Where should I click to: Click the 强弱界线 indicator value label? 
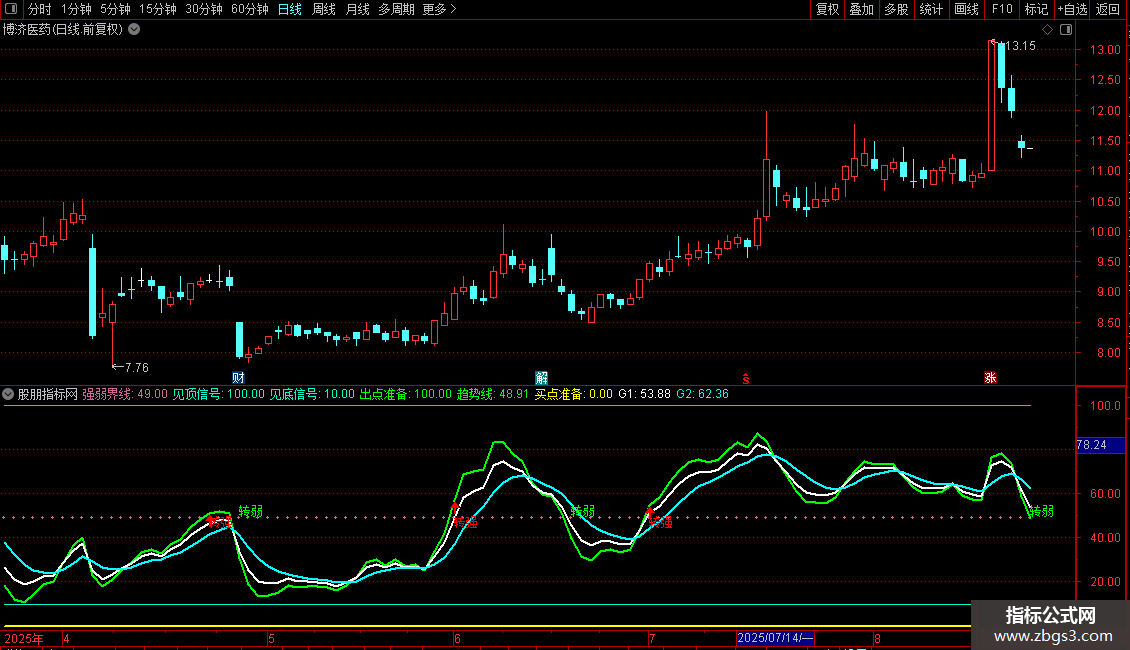click(125, 394)
